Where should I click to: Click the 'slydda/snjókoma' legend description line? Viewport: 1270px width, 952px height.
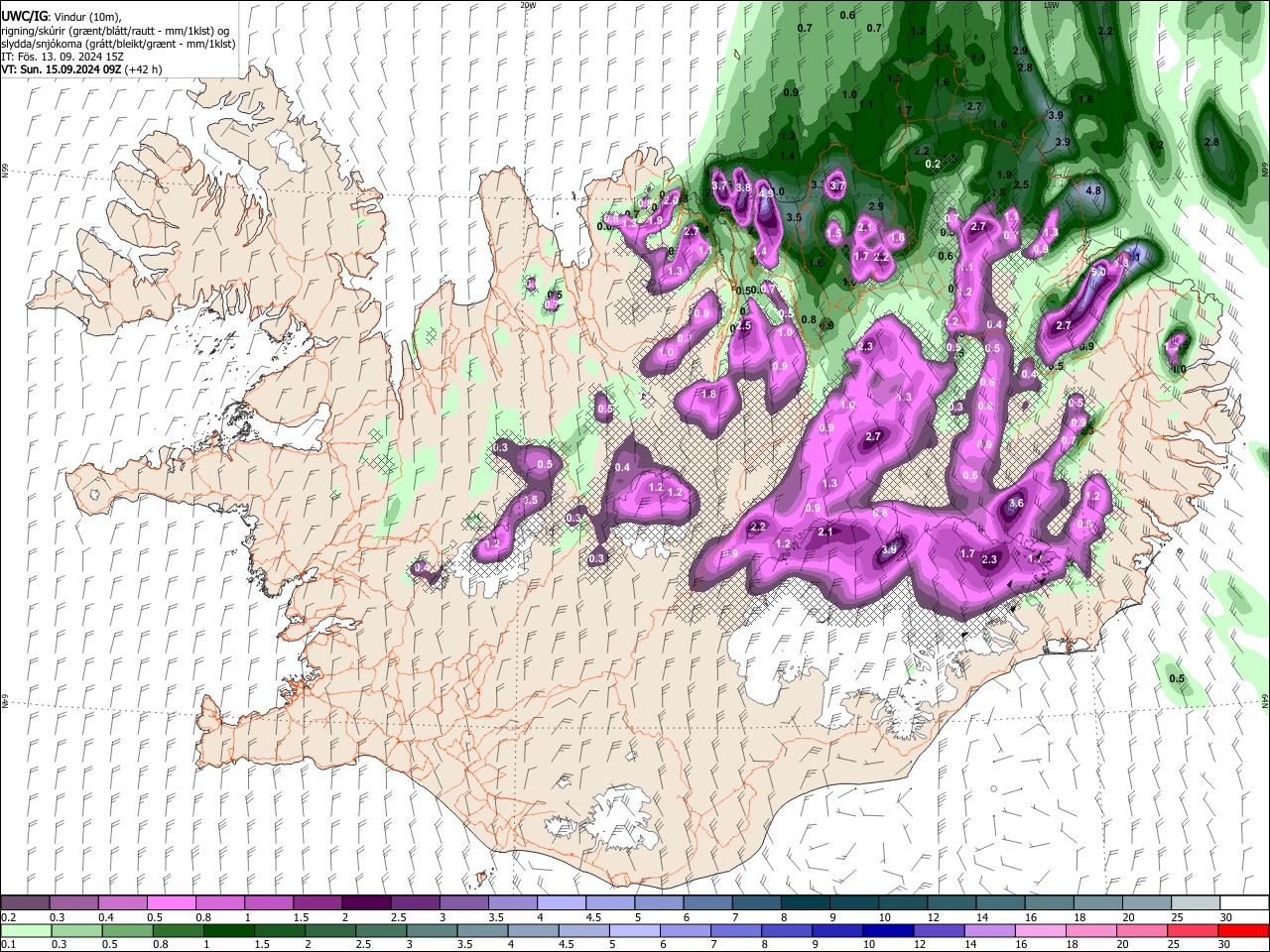118,44
